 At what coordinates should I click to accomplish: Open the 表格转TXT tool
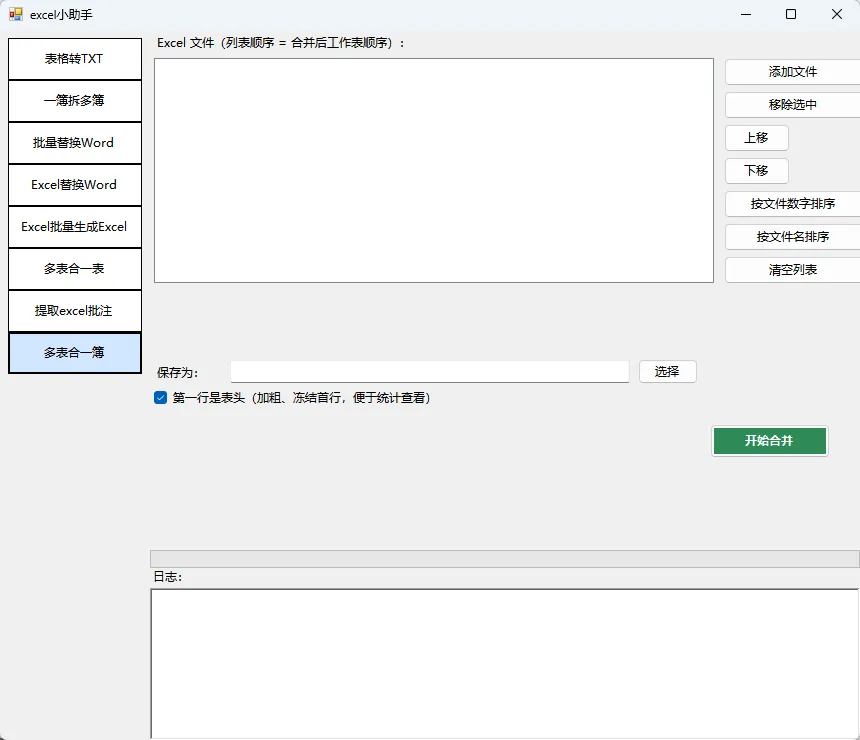coord(75,59)
